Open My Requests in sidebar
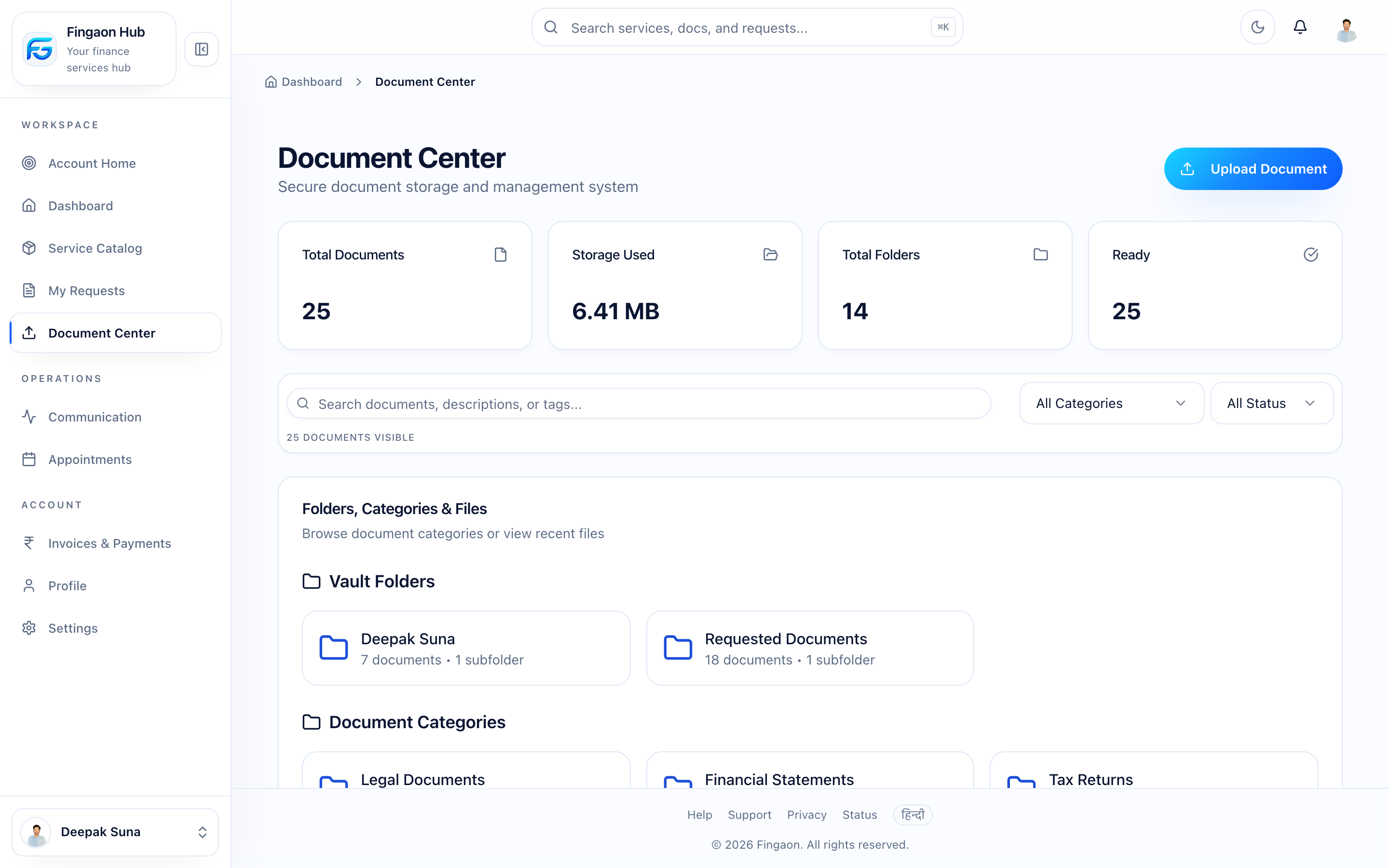Screen dimensions: 1389x868 coord(115,290)
